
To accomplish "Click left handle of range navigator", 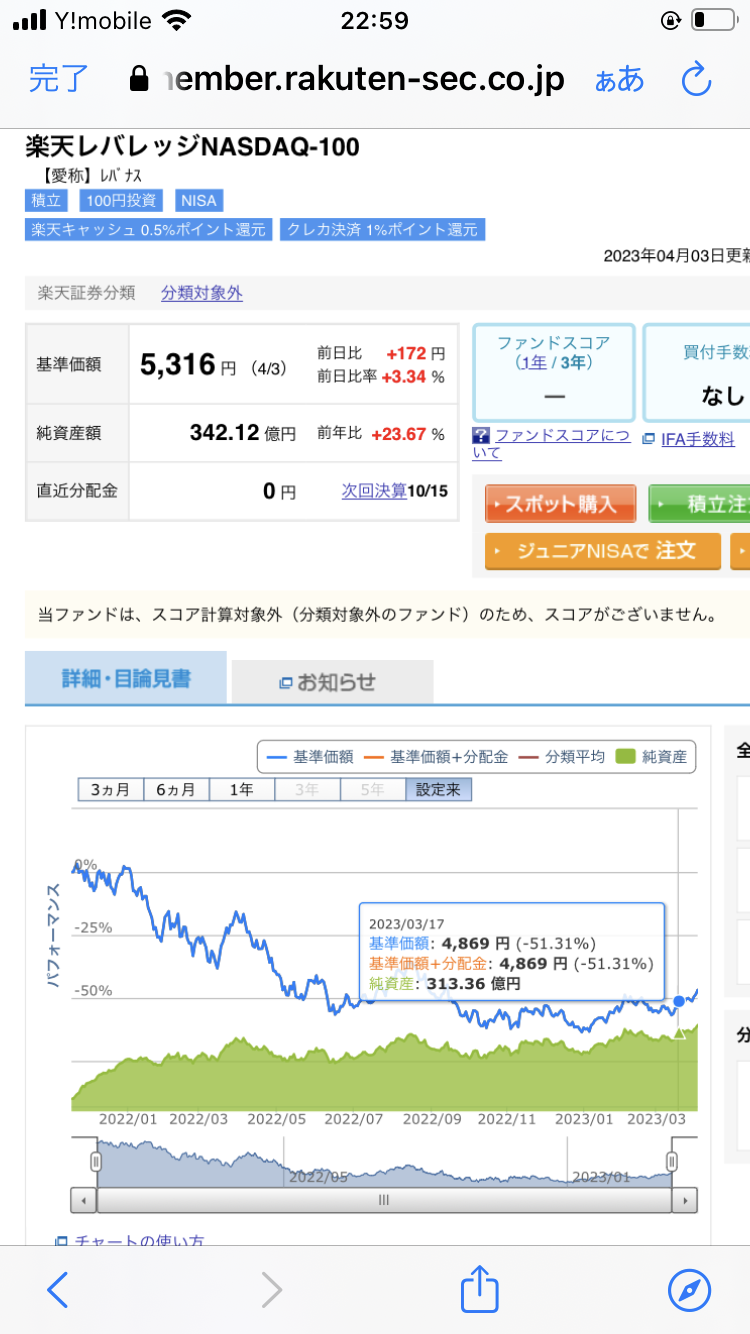I will 97,1161.
